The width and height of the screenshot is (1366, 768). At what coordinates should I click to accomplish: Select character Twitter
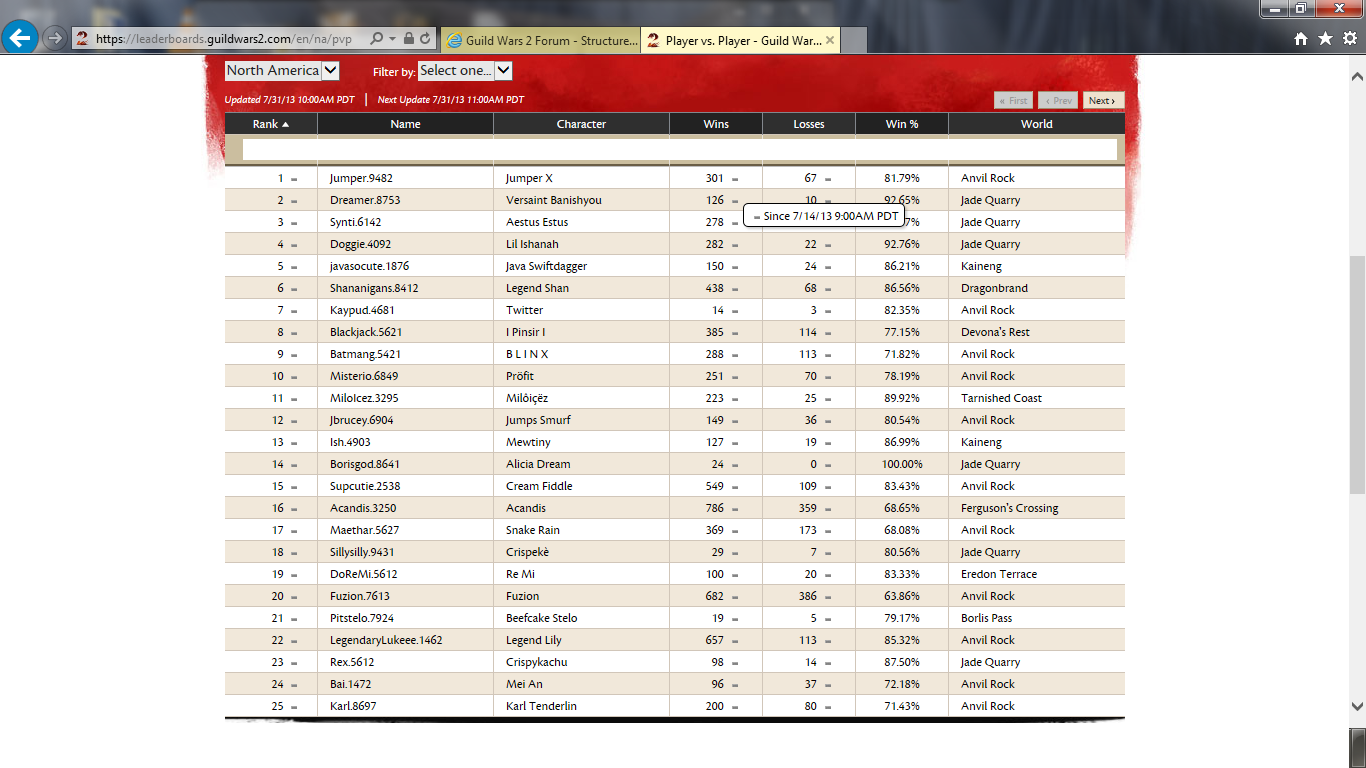(525, 310)
